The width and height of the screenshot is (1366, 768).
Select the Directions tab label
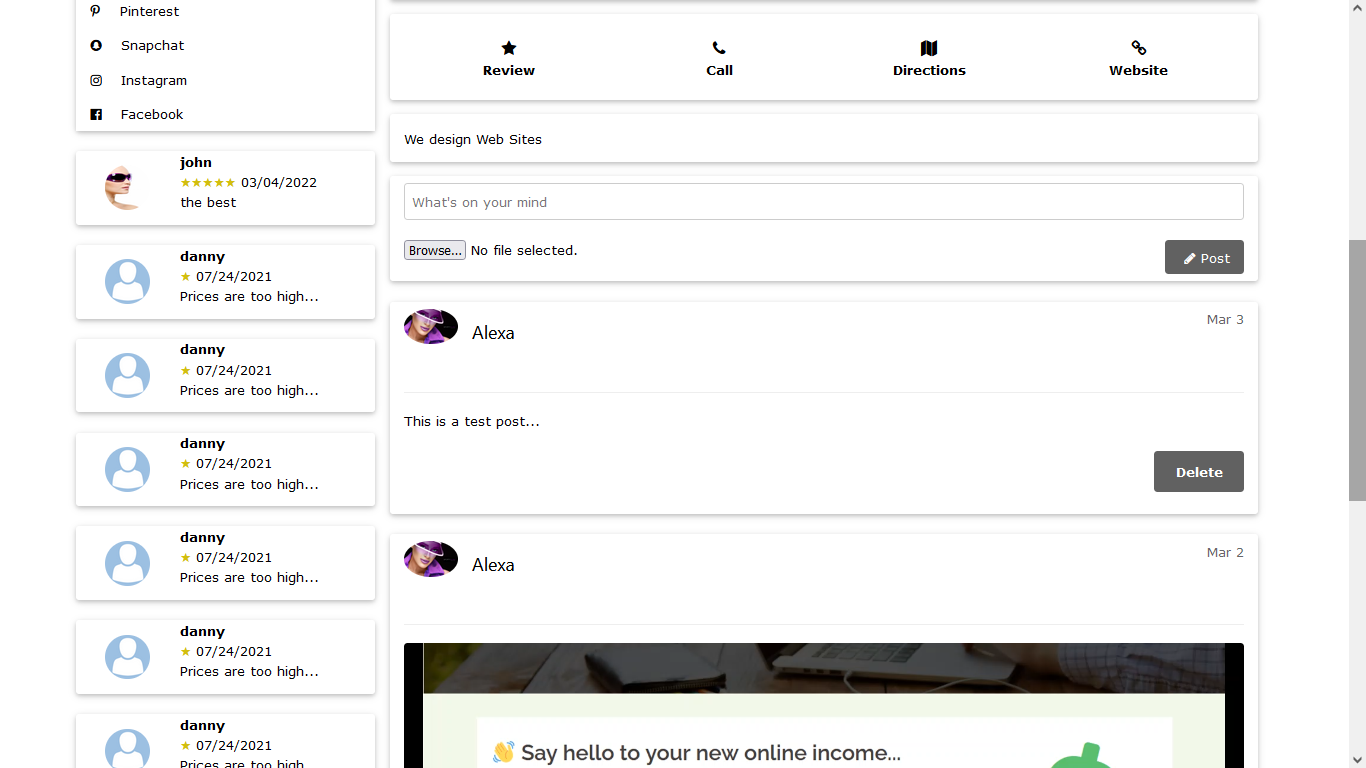[x=929, y=70]
